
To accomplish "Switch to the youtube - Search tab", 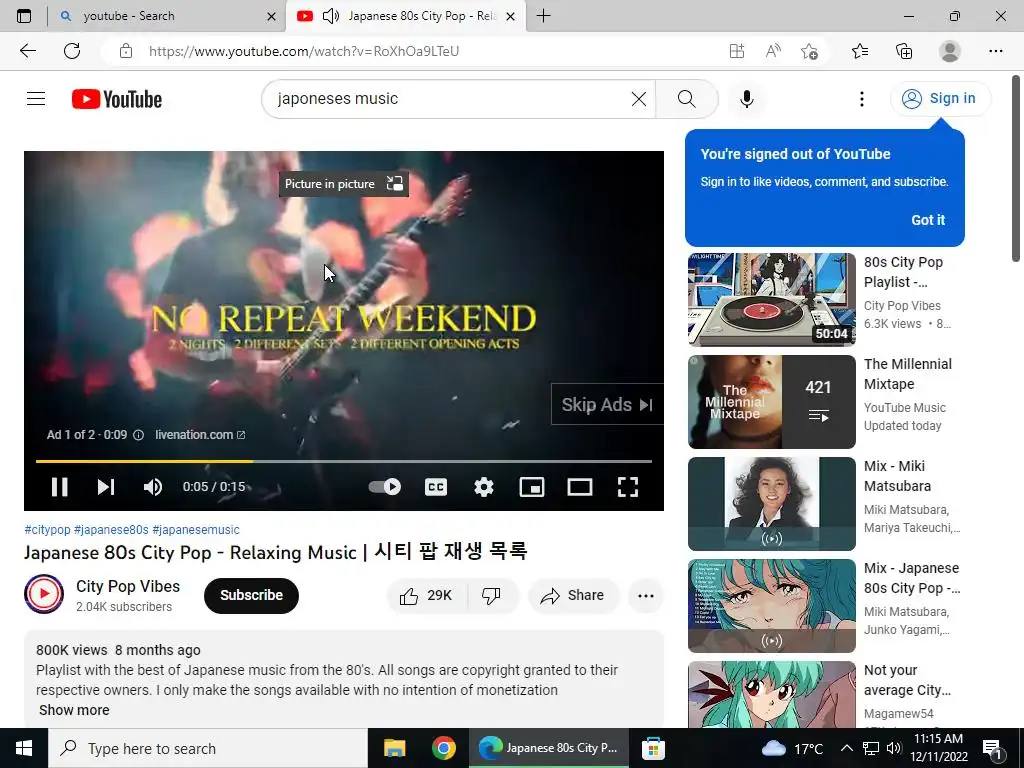I will (167, 16).
